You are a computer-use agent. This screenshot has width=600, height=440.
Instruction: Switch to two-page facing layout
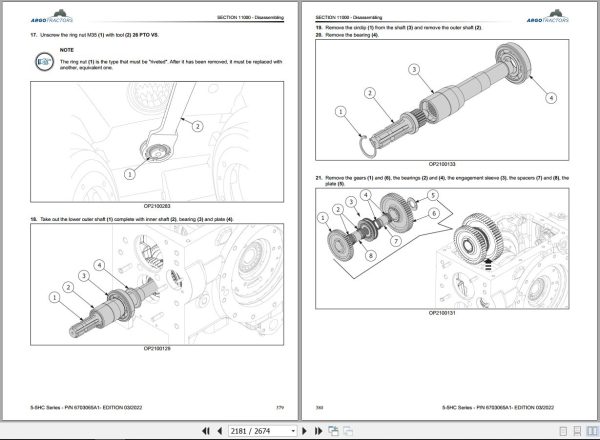click(x=592, y=431)
